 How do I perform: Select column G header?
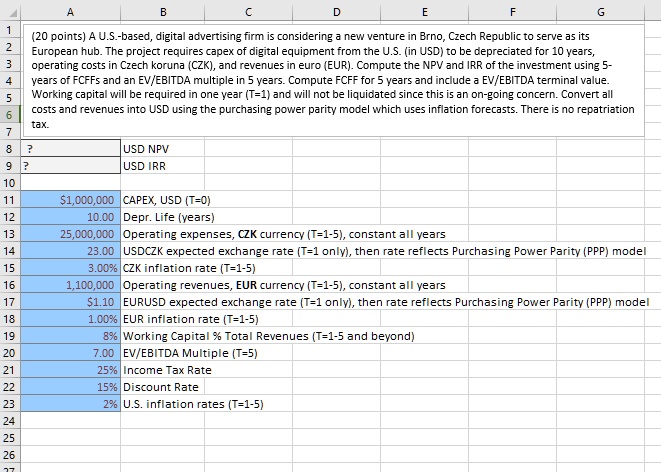tap(601, 12)
